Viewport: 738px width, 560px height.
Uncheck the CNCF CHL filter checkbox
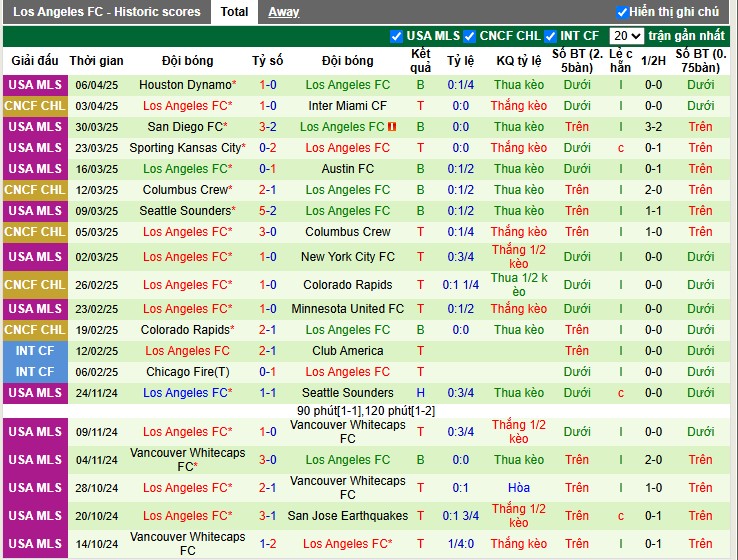tap(469, 36)
